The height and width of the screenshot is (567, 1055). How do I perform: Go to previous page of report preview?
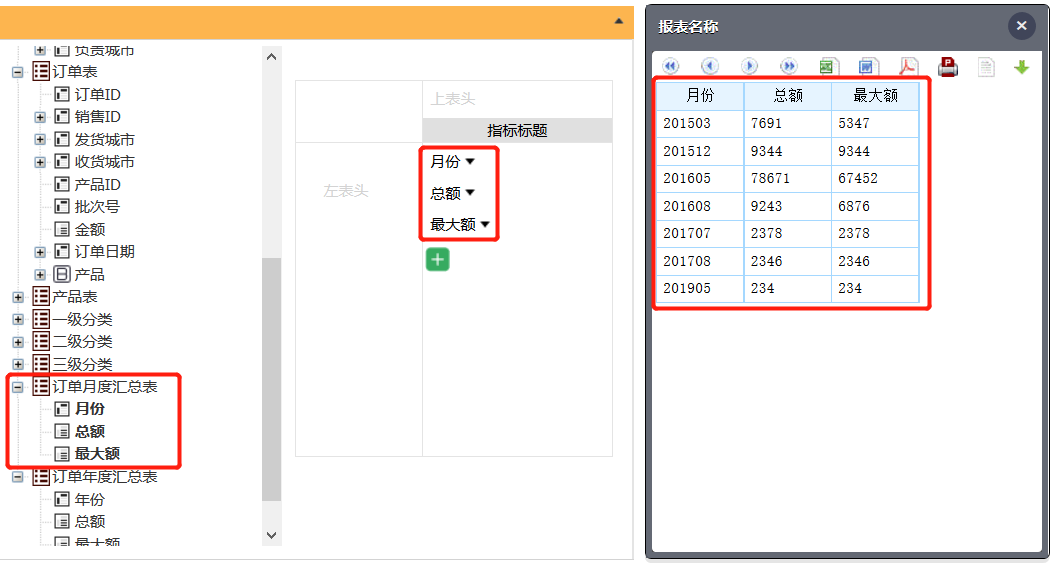pyautogui.click(x=709, y=66)
